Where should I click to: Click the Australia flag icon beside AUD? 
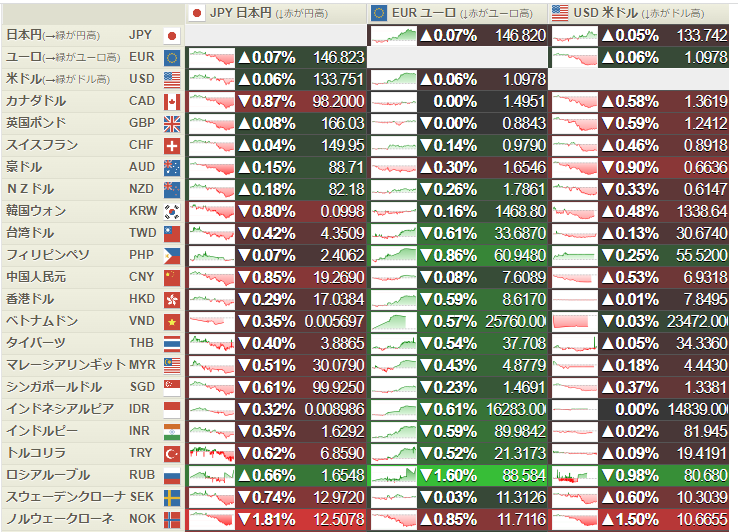pos(171,167)
